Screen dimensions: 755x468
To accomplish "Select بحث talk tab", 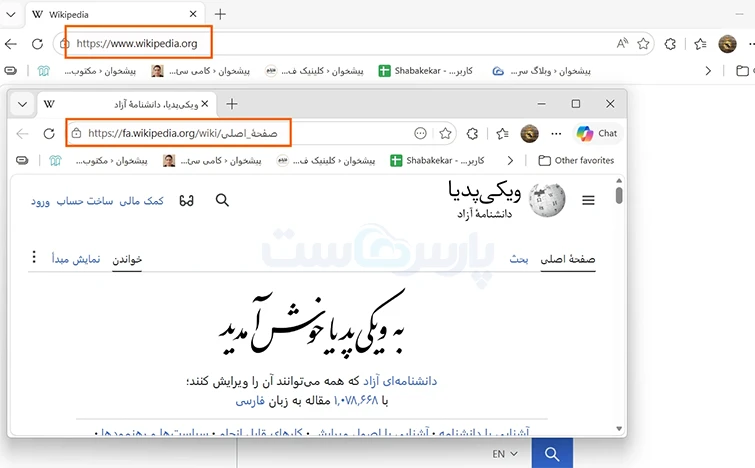I will tap(519, 260).
